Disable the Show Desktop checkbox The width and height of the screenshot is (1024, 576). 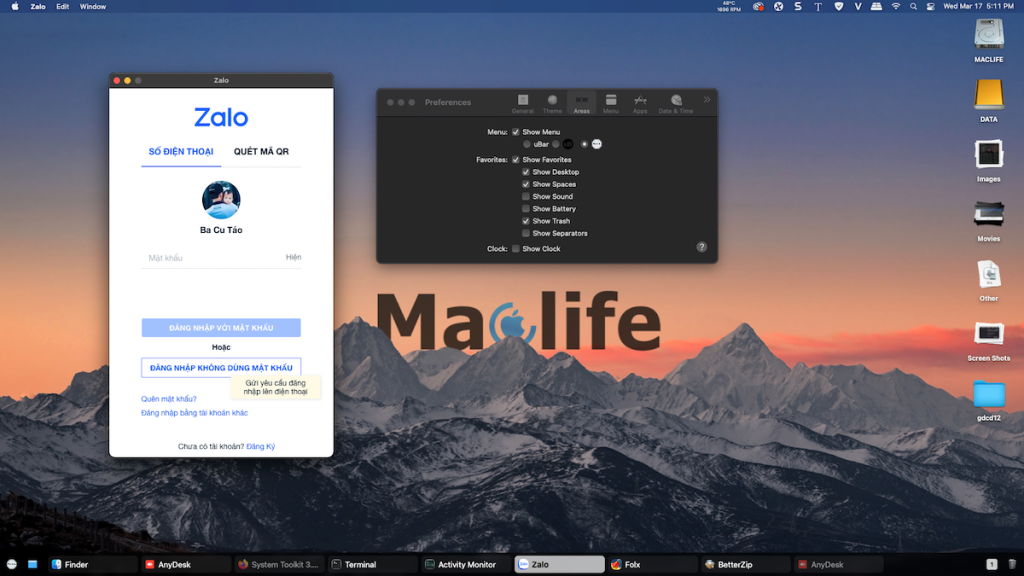click(526, 171)
